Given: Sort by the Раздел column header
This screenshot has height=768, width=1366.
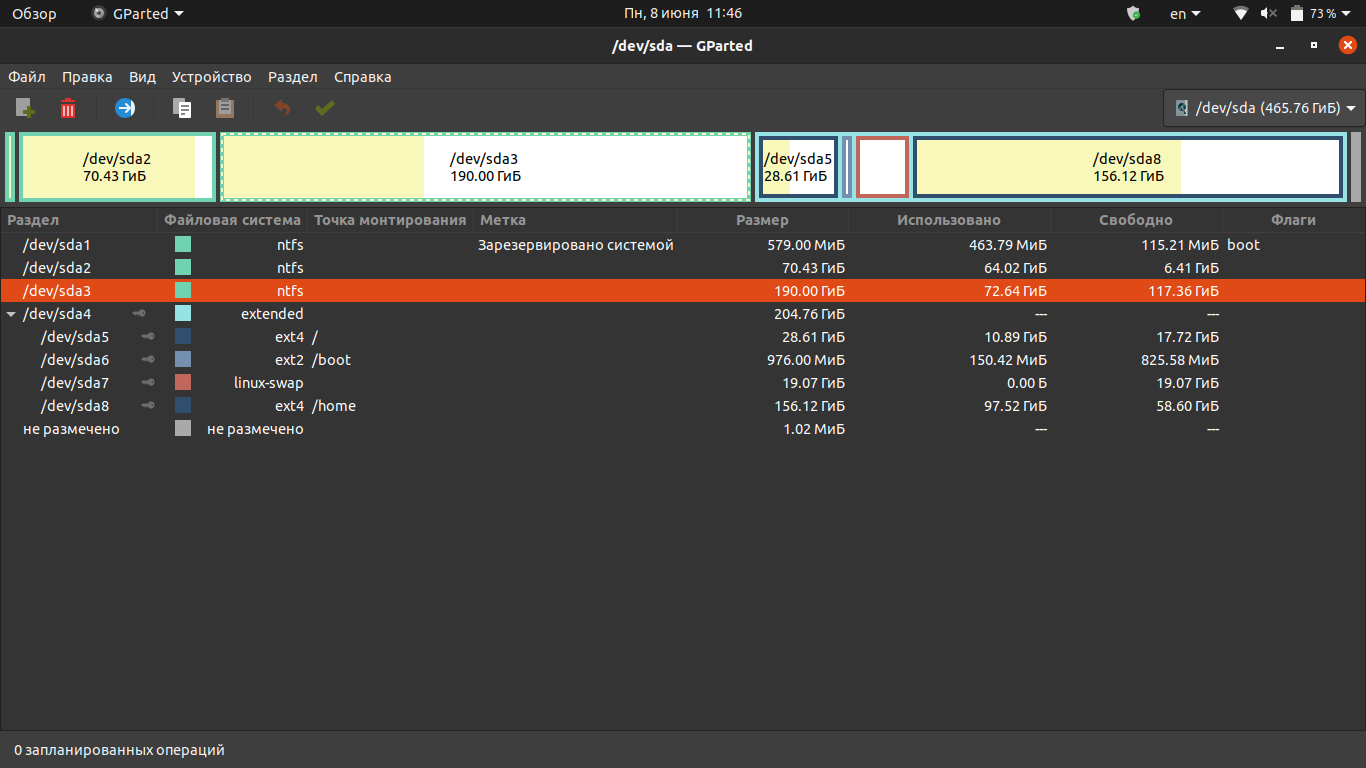Looking at the screenshot, I should (x=79, y=220).
